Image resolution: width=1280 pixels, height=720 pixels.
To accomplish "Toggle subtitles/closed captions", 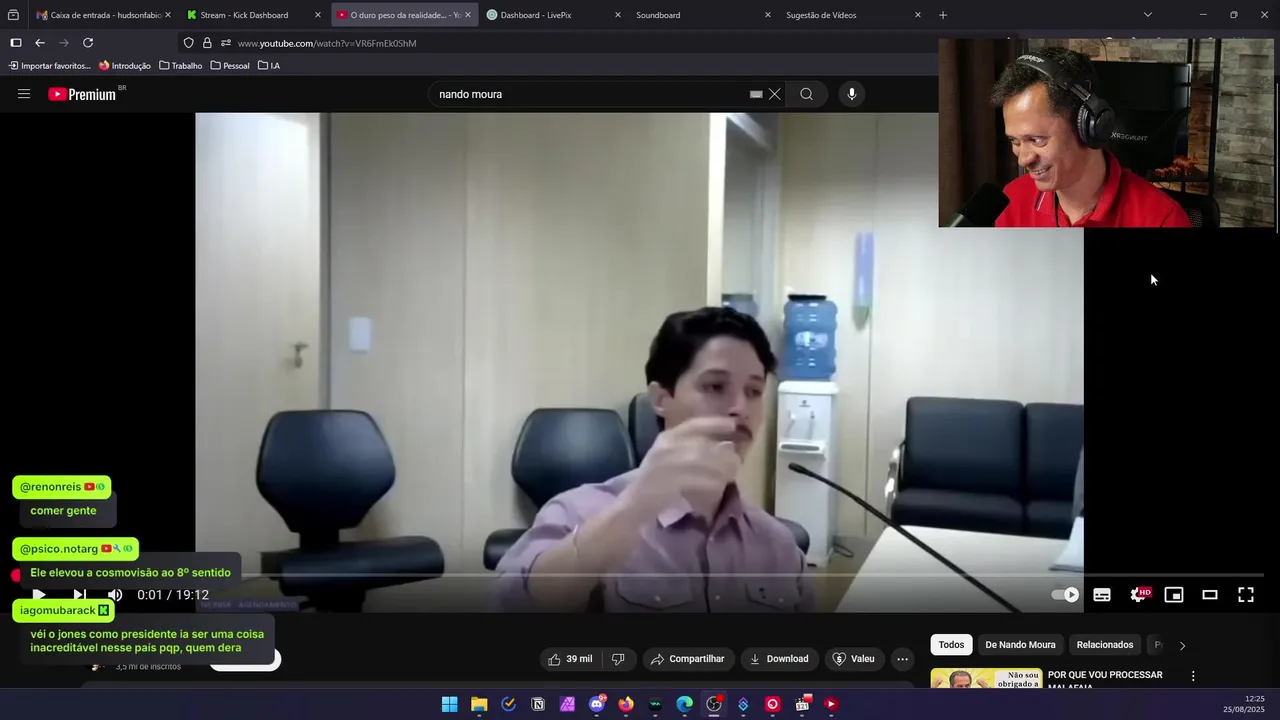I will [1102, 595].
